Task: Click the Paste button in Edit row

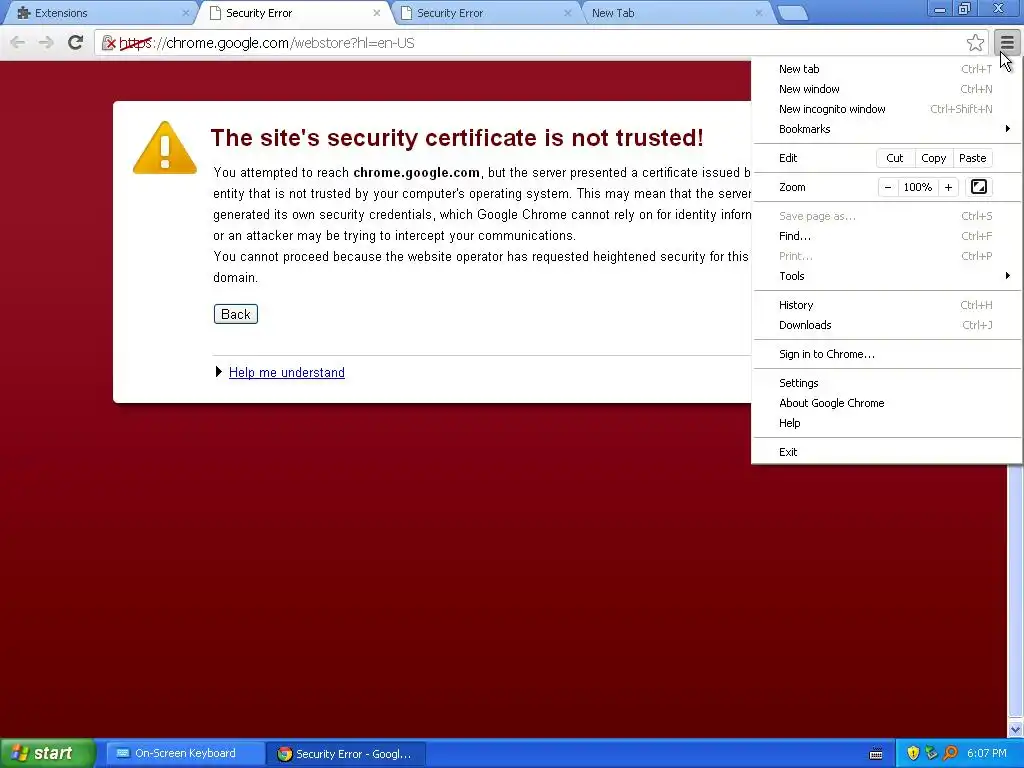Action: point(972,158)
